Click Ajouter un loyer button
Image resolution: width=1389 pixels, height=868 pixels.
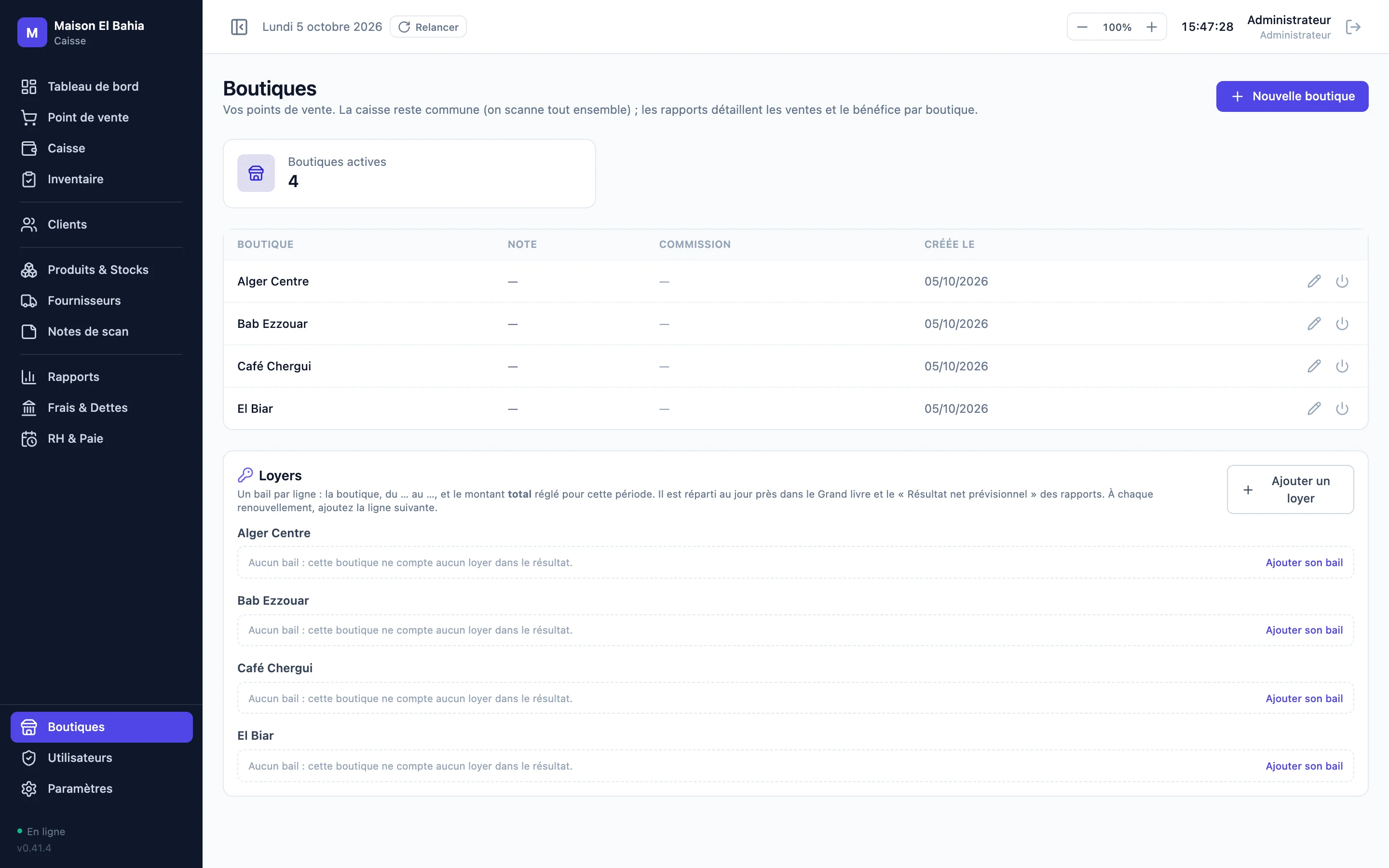(1290, 489)
